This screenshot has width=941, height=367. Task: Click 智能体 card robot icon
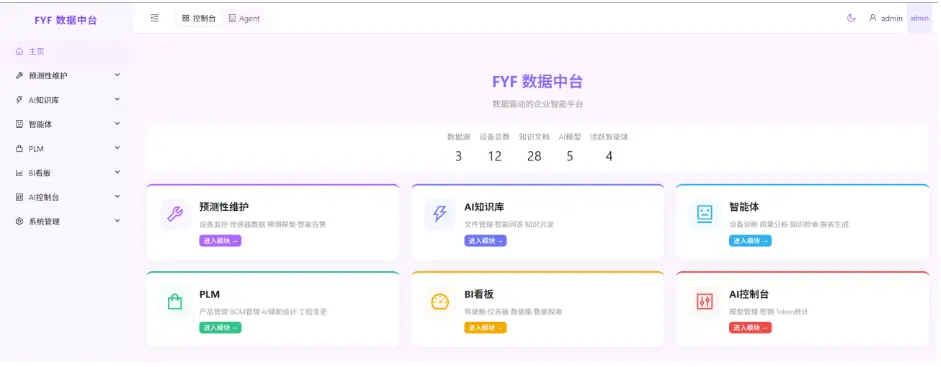click(705, 214)
